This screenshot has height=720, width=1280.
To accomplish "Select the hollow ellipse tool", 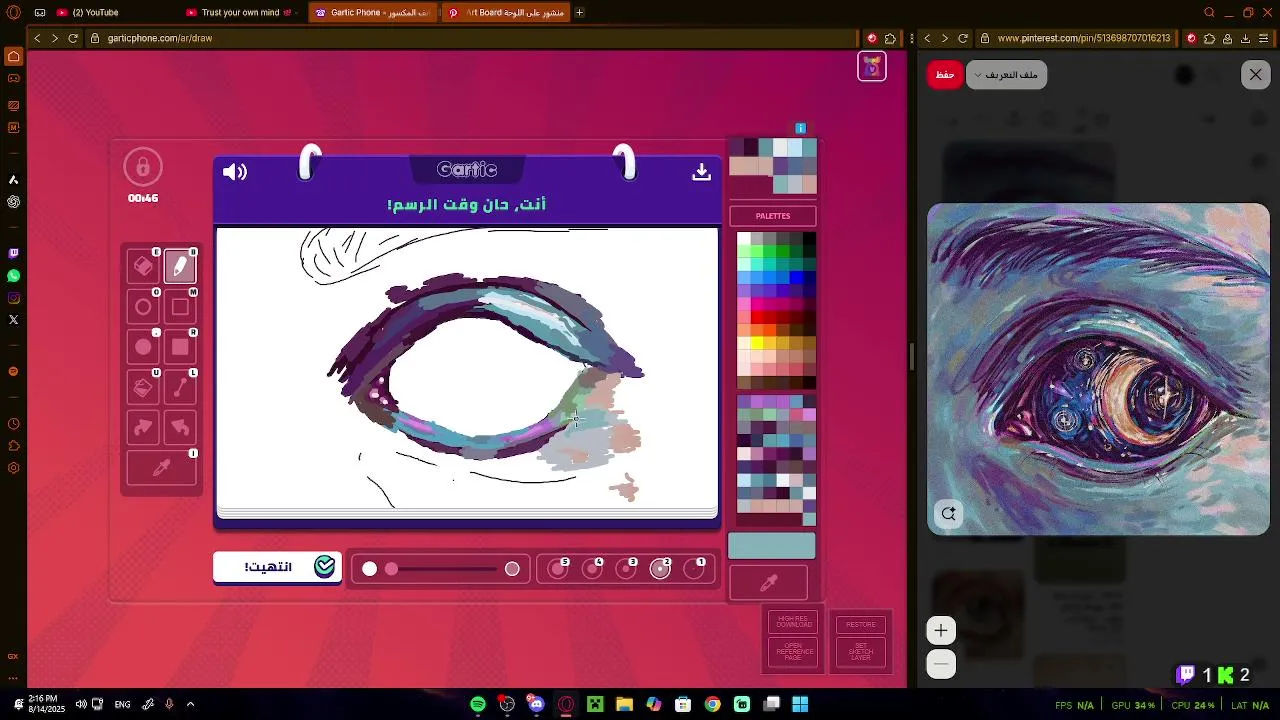I will click(143, 307).
